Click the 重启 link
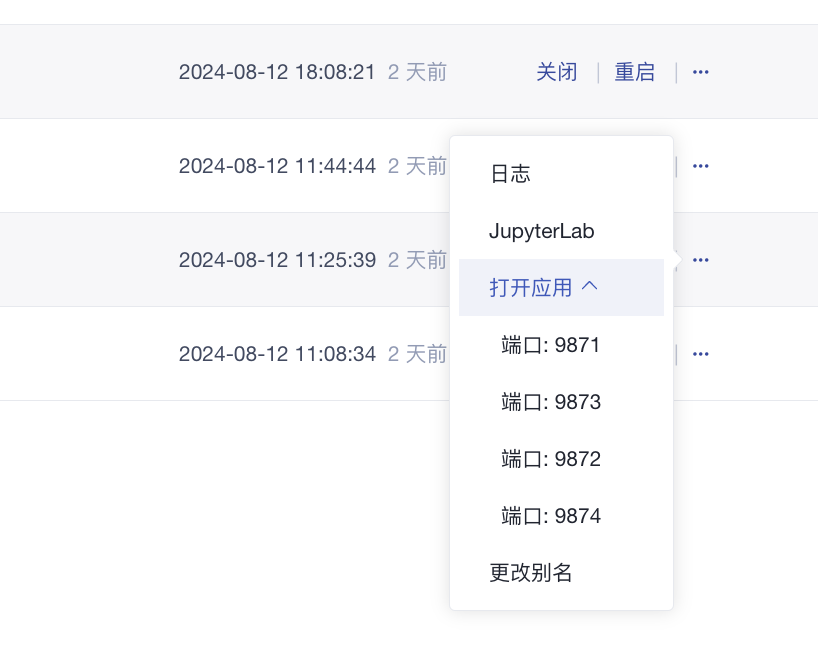Screen dimensions: 818x650 634,72
